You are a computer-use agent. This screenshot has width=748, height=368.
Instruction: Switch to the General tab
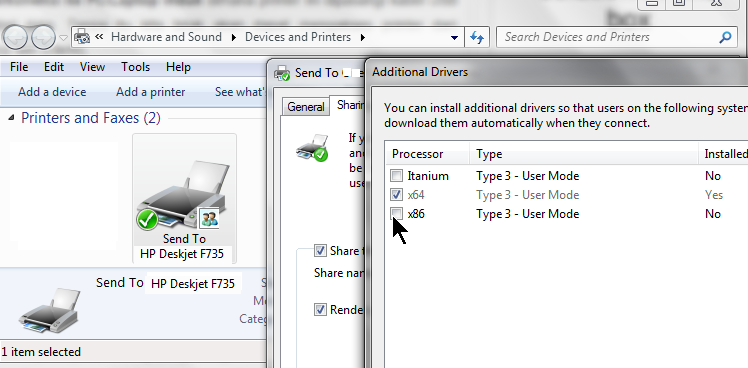pos(306,107)
